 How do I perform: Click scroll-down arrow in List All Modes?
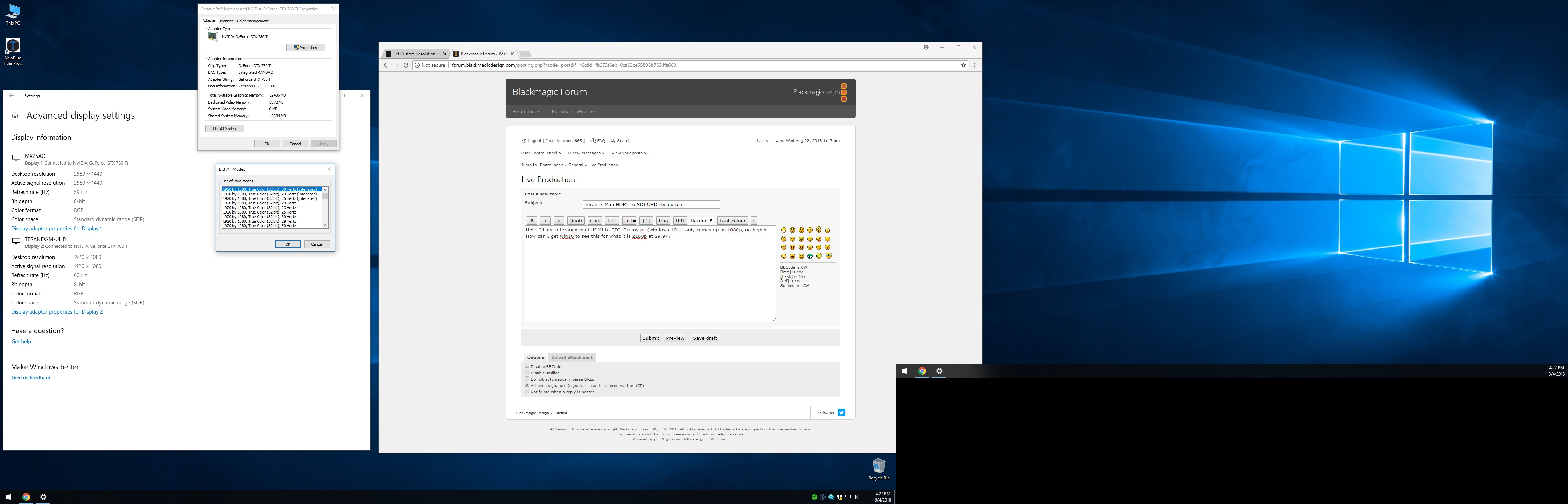325,225
